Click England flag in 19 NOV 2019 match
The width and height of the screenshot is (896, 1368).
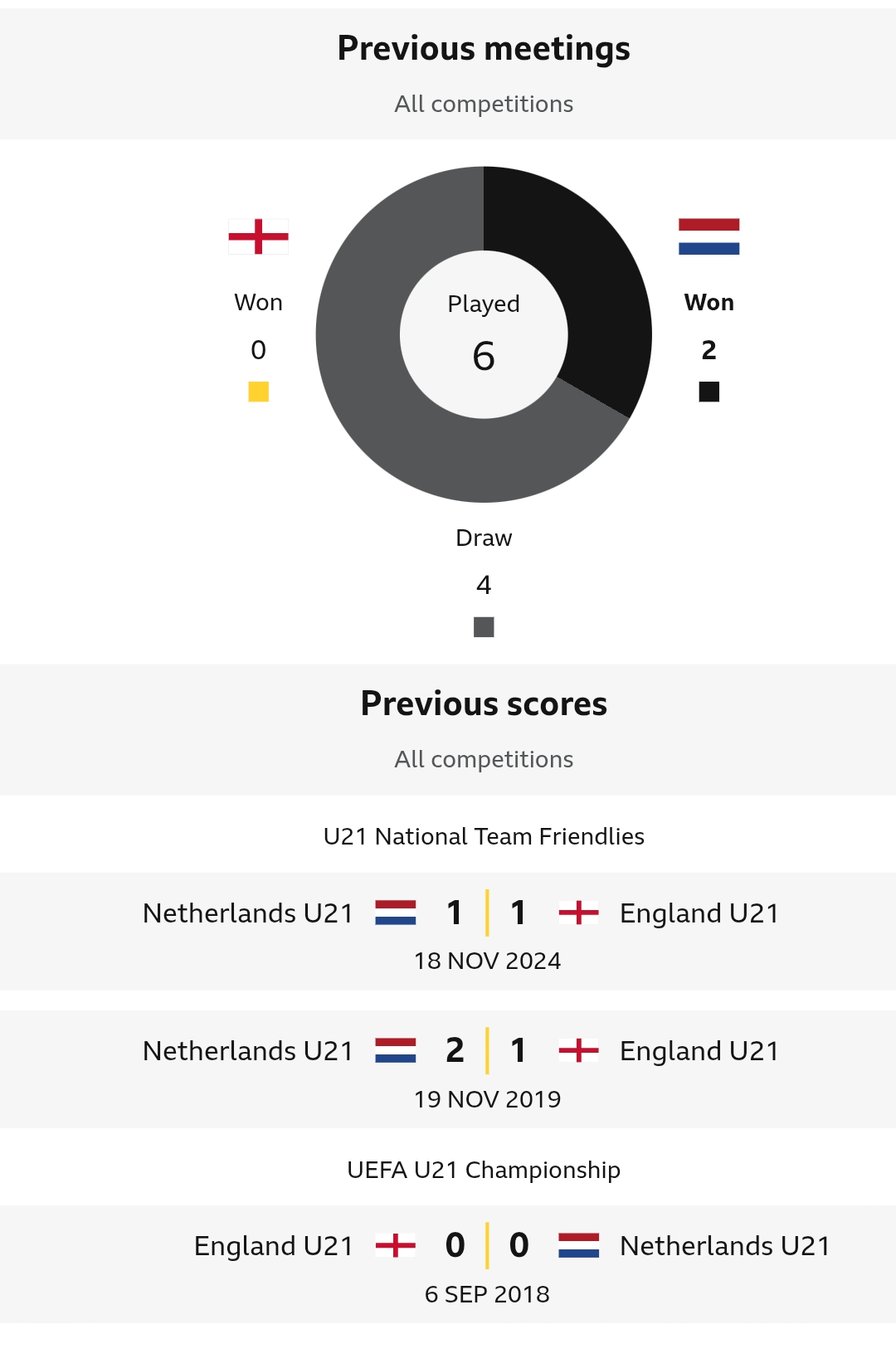click(x=578, y=1050)
